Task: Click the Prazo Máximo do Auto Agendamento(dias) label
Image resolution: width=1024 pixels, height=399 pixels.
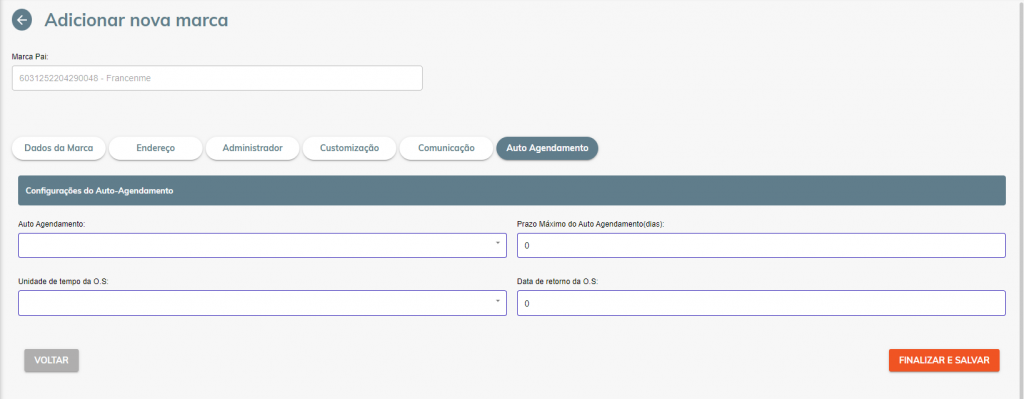Action: coord(590,223)
